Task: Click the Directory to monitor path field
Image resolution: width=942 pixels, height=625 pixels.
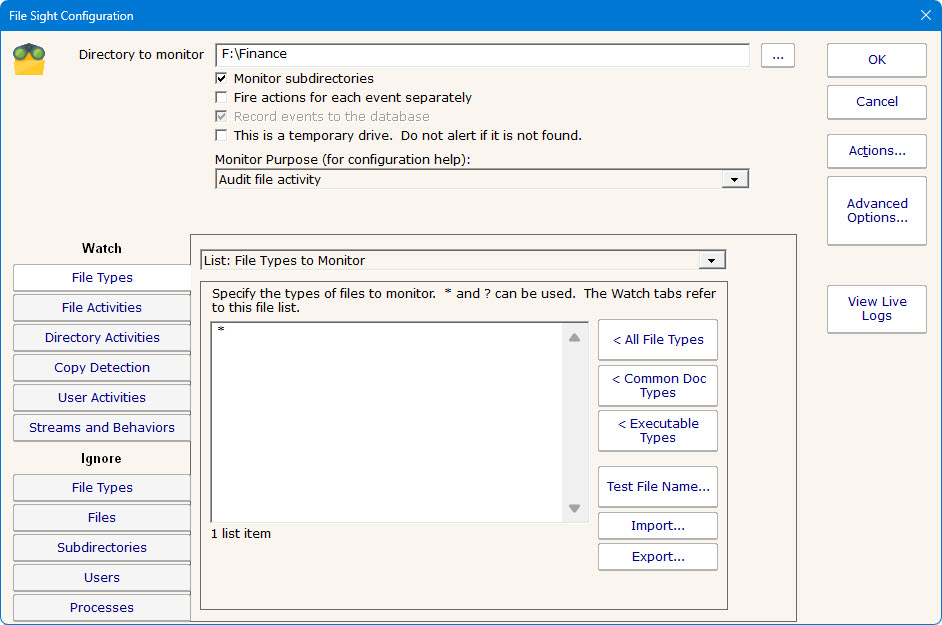Action: click(x=481, y=55)
